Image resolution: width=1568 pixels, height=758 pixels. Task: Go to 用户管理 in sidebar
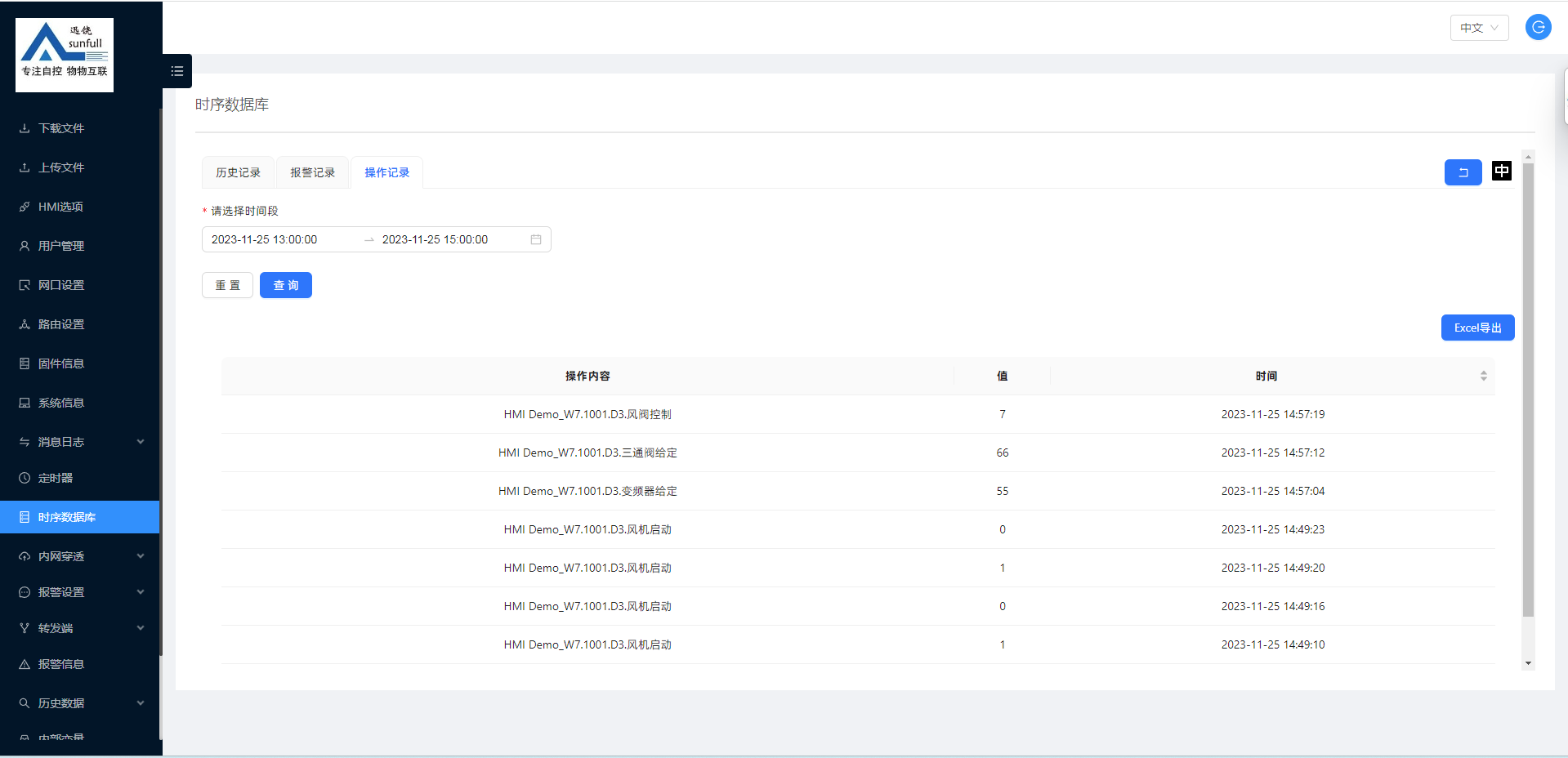pos(61,246)
